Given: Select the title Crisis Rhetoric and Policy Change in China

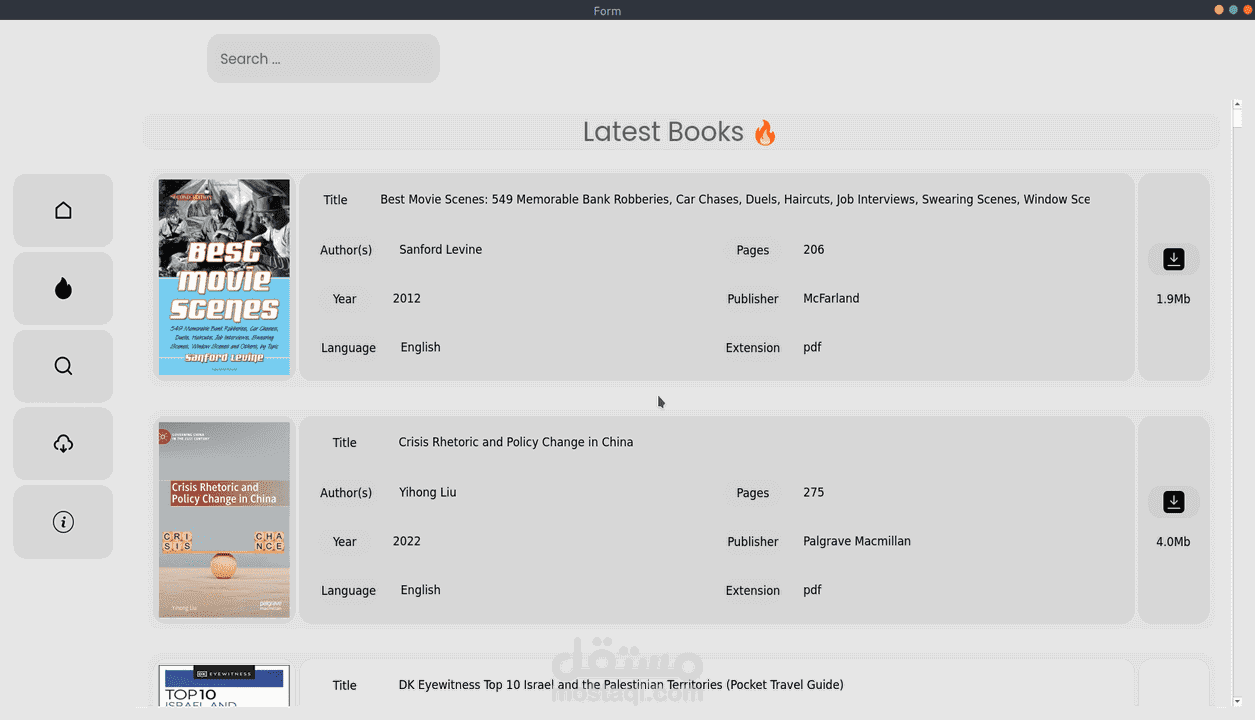Looking at the screenshot, I should [x=516, y=442].
